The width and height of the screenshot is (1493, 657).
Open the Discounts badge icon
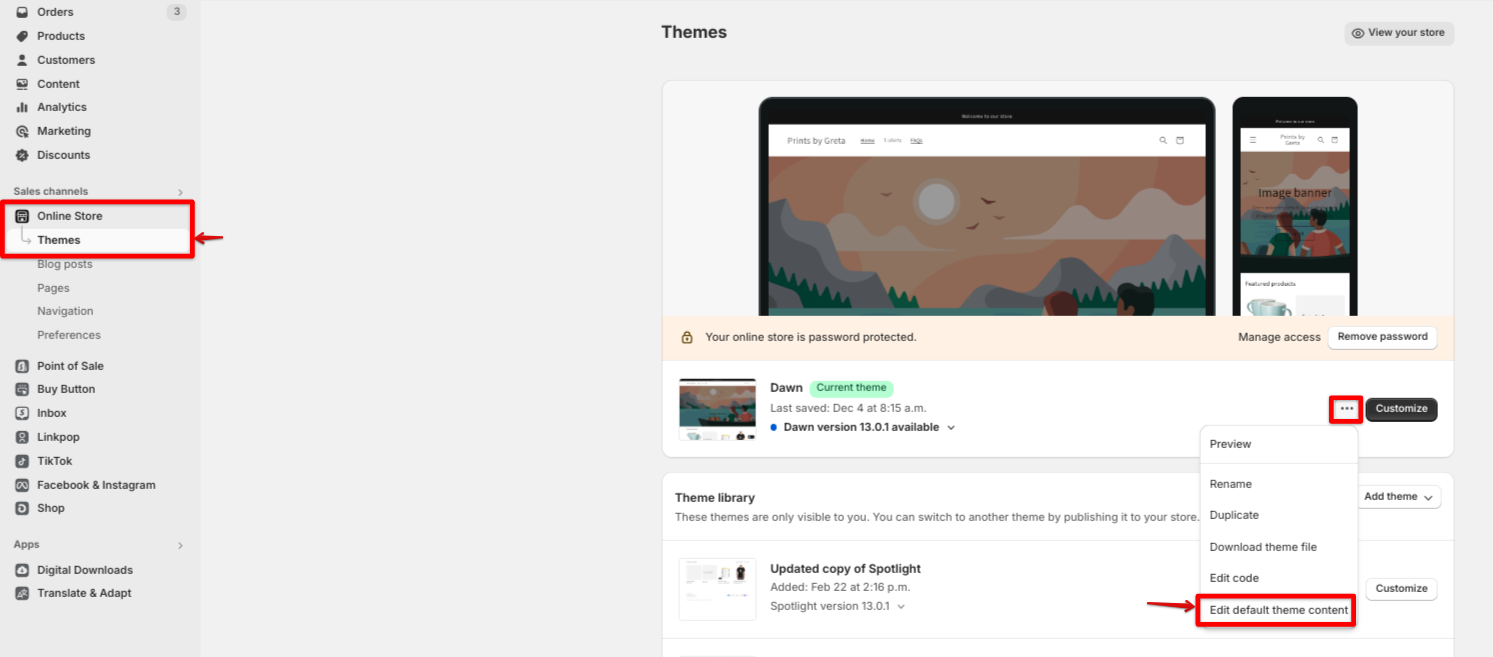(x=22, y=155)
